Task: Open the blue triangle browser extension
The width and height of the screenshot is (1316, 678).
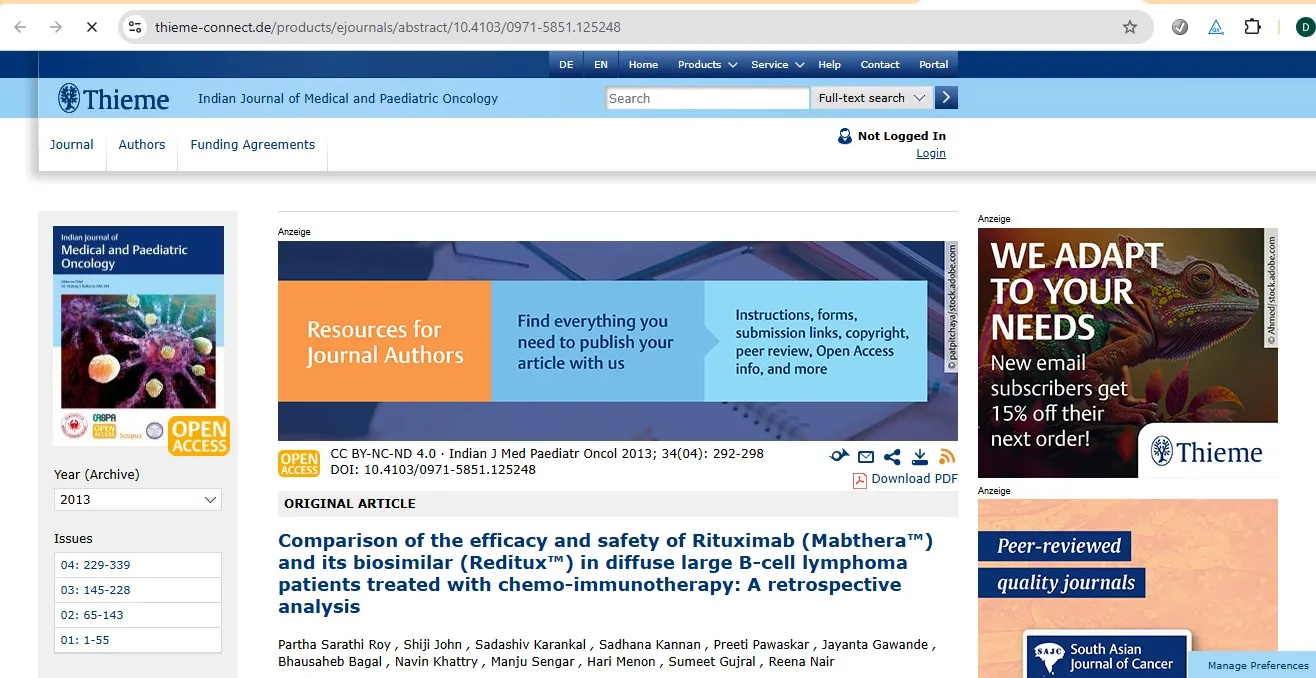Action: tap(1216, 27)
